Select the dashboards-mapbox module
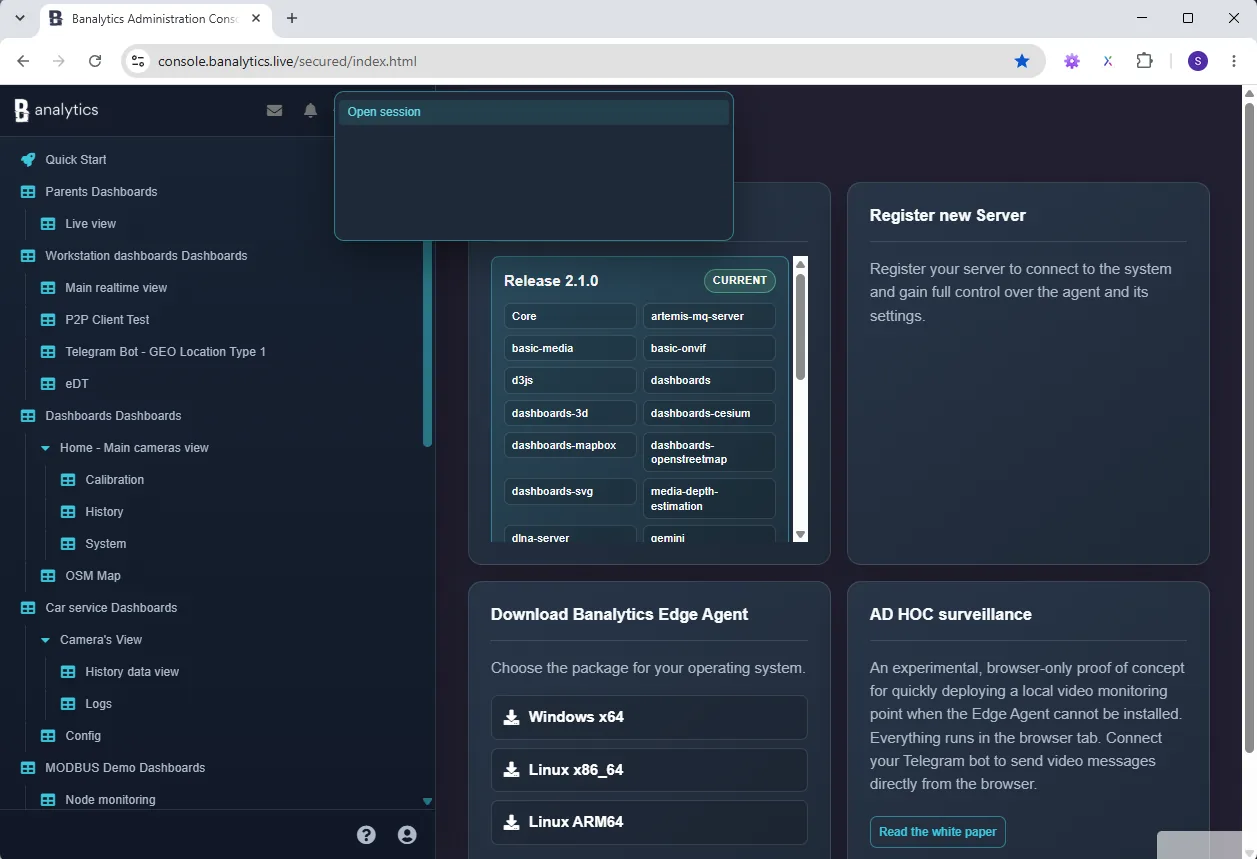The height and width of the screenshot is (859, 1257). [570, 445]
